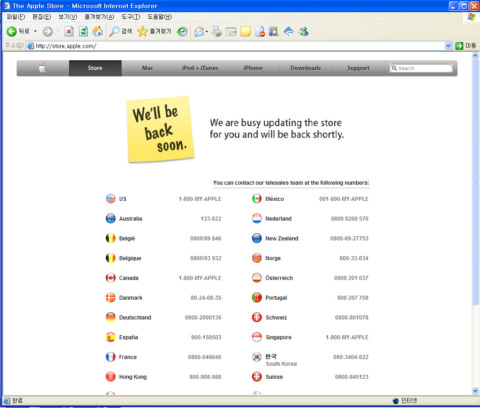The height and width of the screenshot is (408, 480).
Task: Click the Canada flag icon
Action: (111, 278)
